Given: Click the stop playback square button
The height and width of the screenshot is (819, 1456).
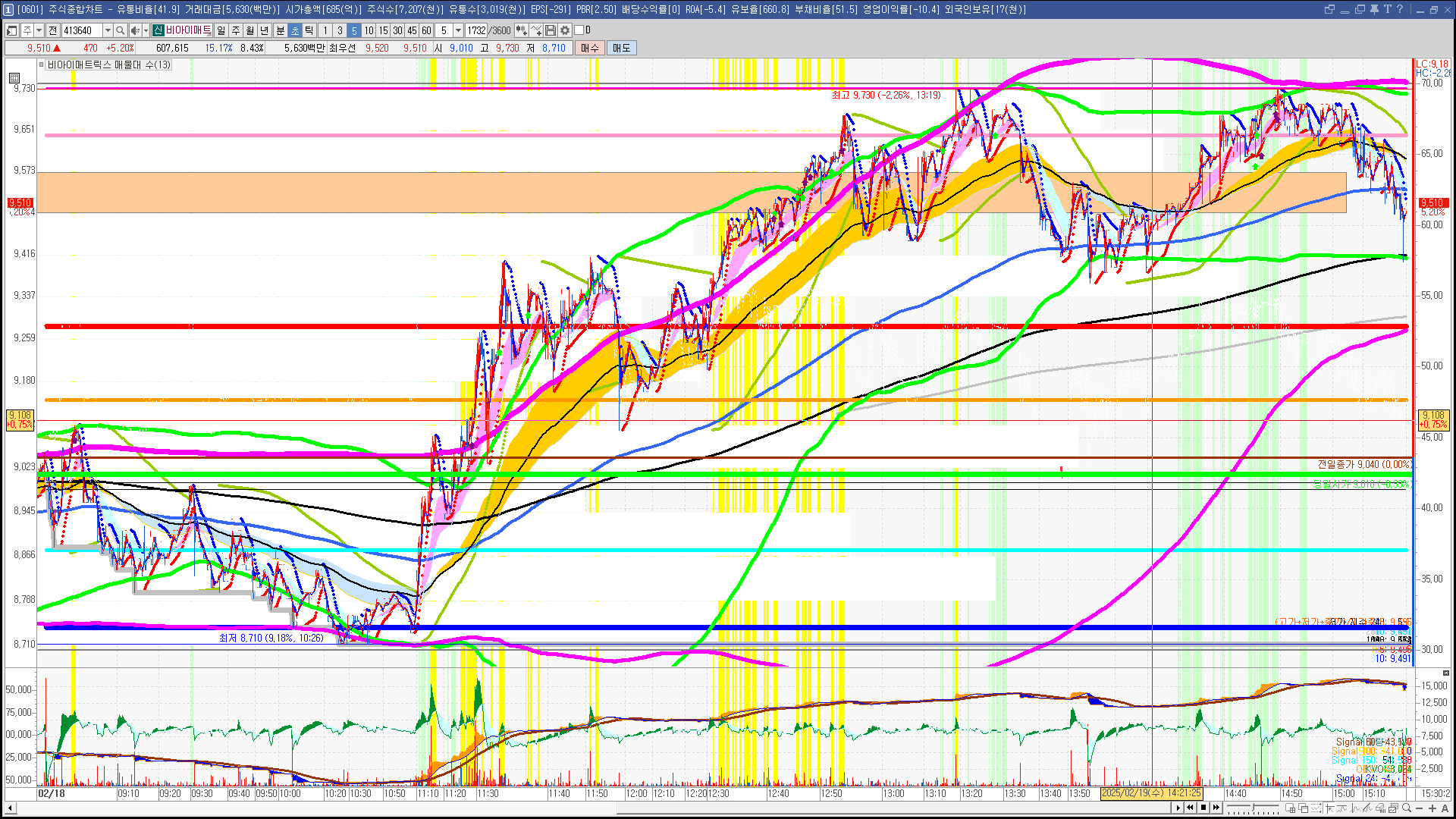Looking at the screenshot, I should point(1203,808).
